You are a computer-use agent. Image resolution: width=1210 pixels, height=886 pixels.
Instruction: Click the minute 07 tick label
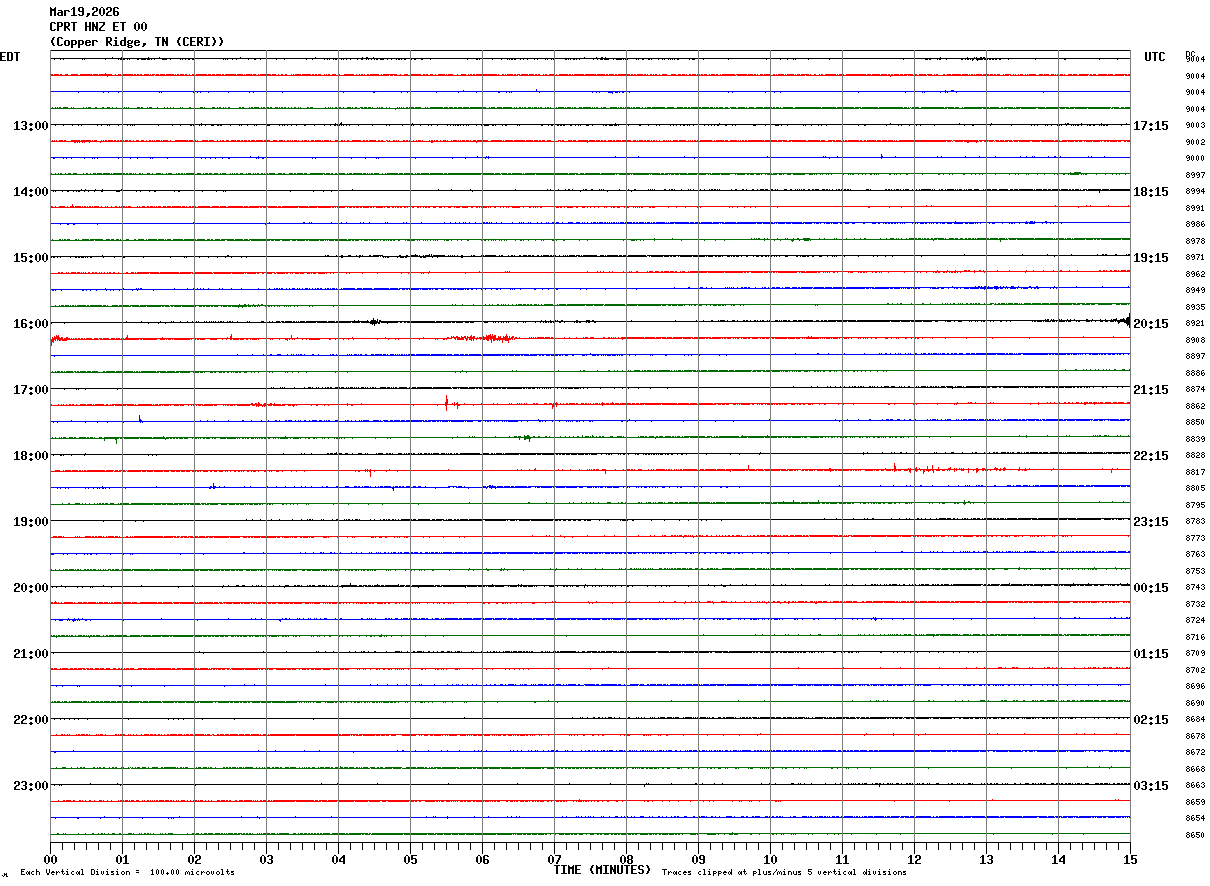tap(554, 859)
